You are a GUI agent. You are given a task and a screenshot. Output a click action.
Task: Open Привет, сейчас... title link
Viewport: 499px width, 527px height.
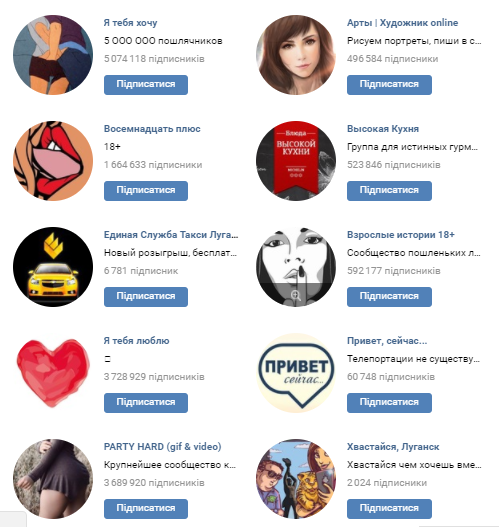coord(387,341)
